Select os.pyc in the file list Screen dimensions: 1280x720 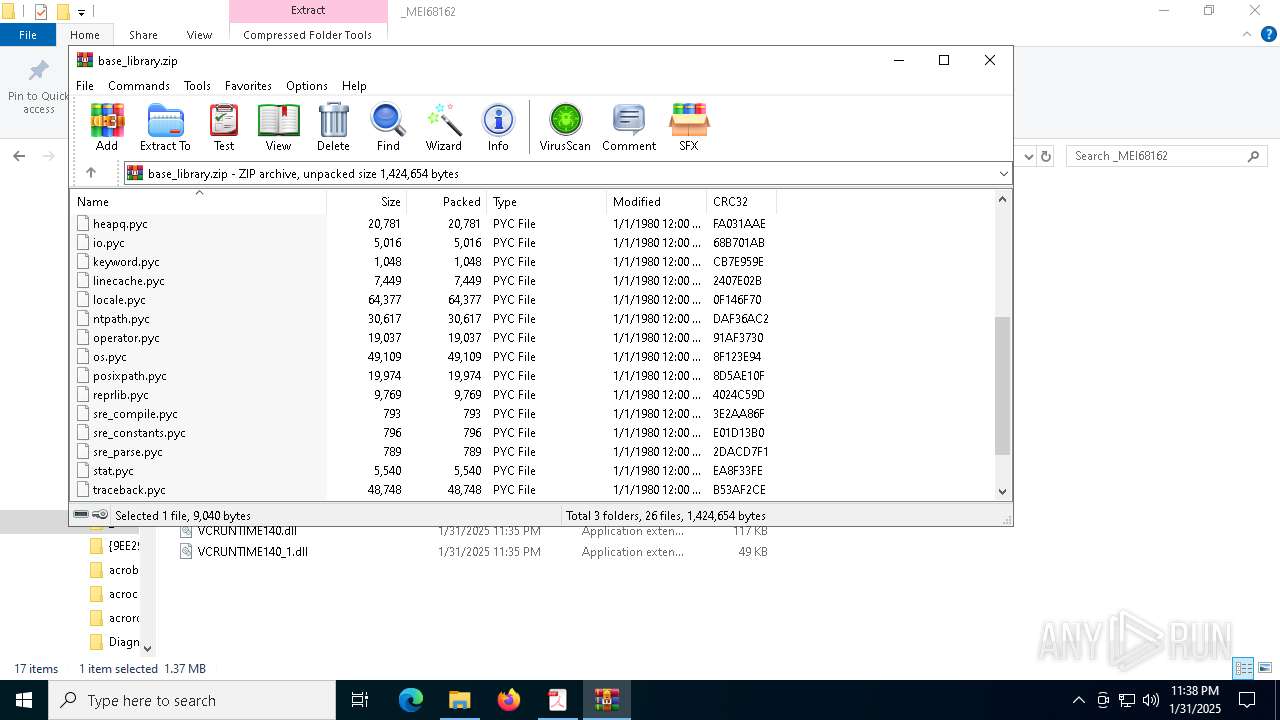coord(110,357)
